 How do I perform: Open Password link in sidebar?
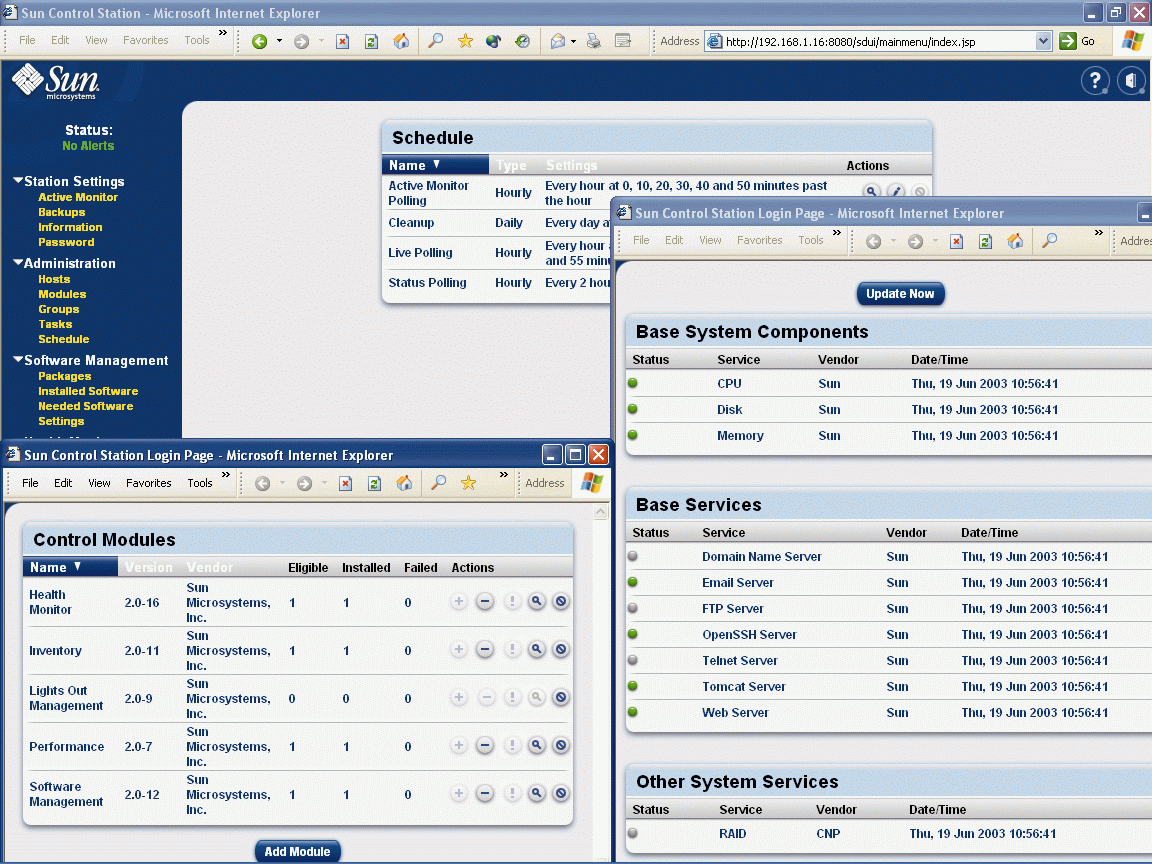tap(66, 242)
